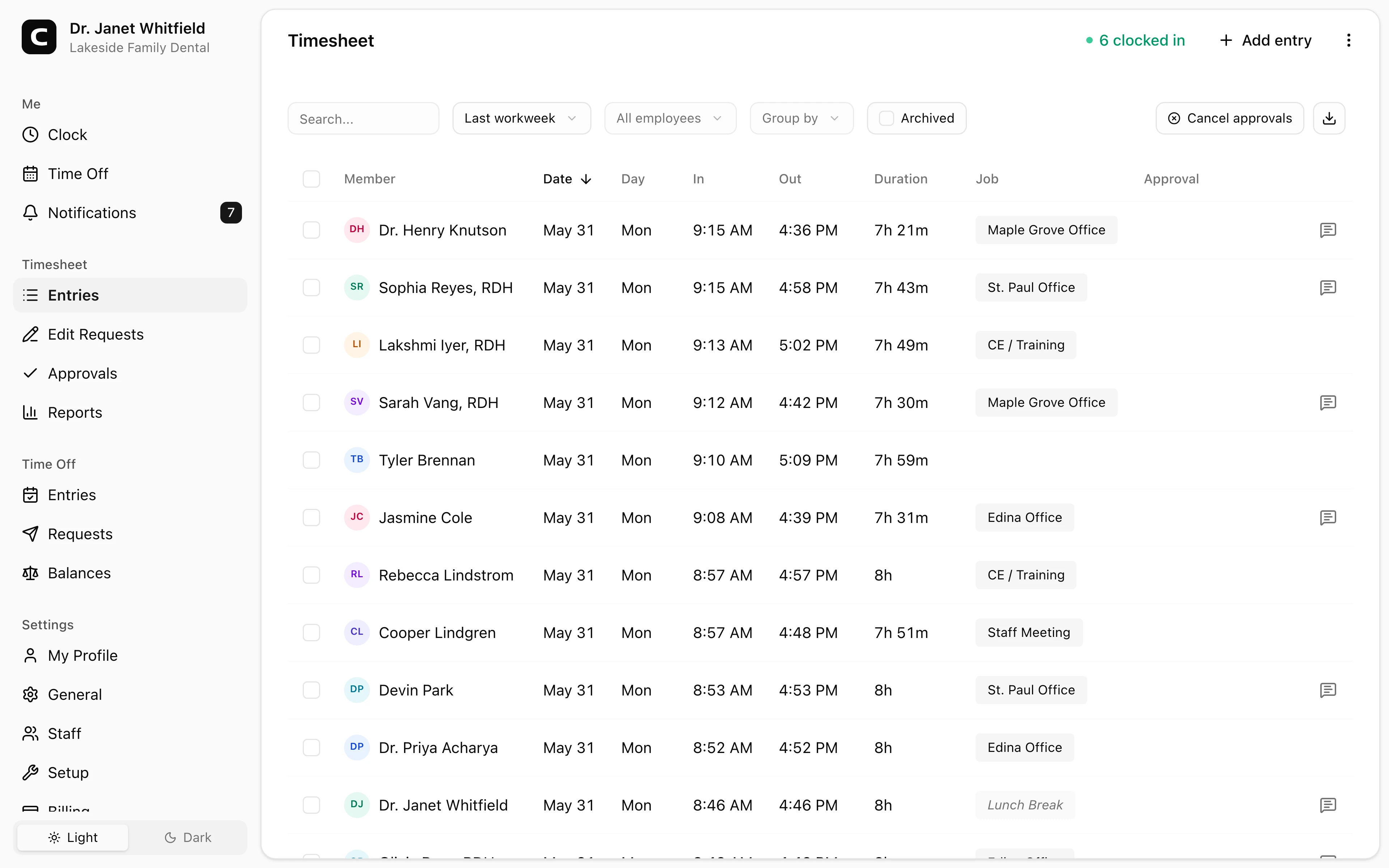Click St. Paul Office tag for Devin Park
Screen dimensions: 1389x868
[1031, 690]
